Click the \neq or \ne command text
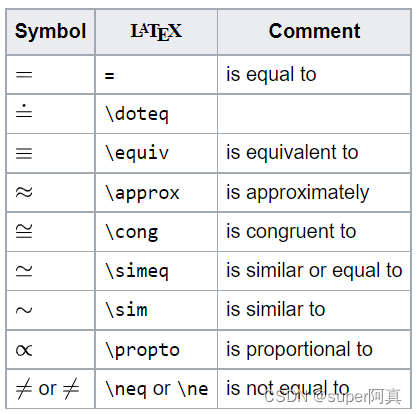This screenshot has width=417, height=414. (x=157, y=389)
